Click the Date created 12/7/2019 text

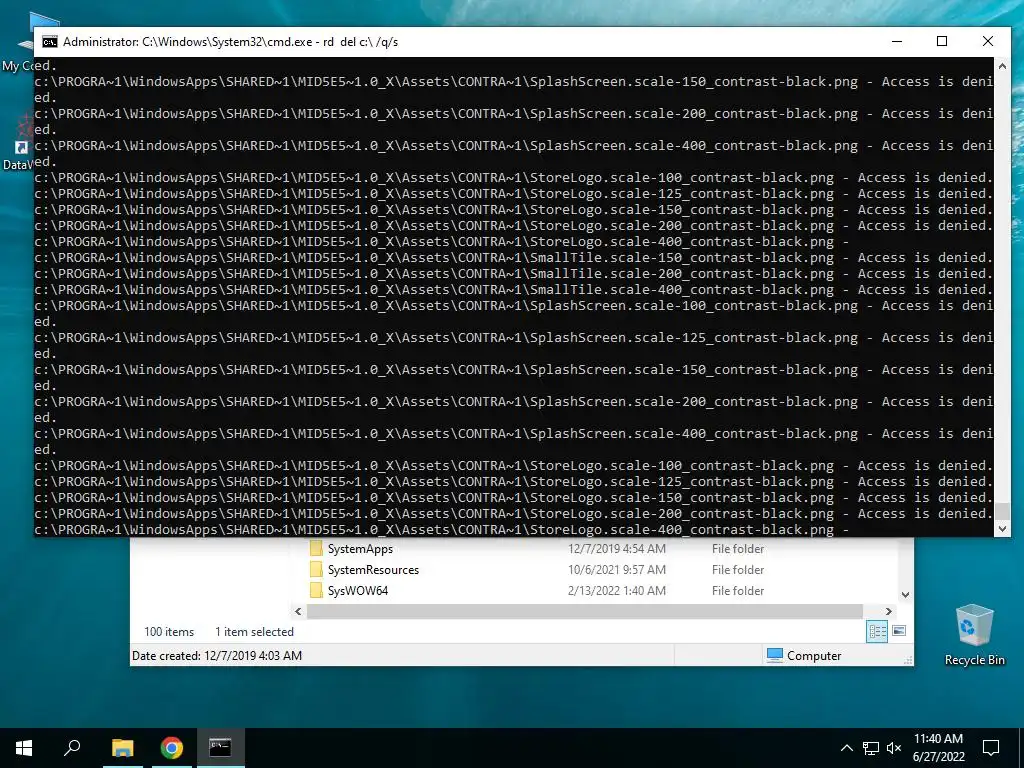(217, 656)
